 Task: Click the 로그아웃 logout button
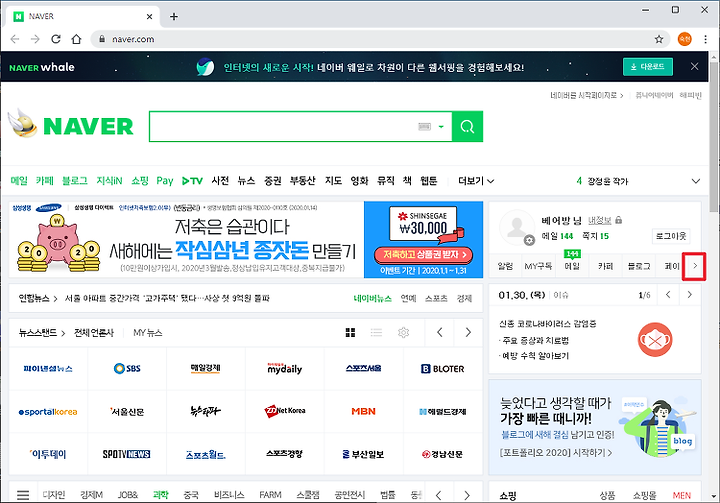pos(671,236)
